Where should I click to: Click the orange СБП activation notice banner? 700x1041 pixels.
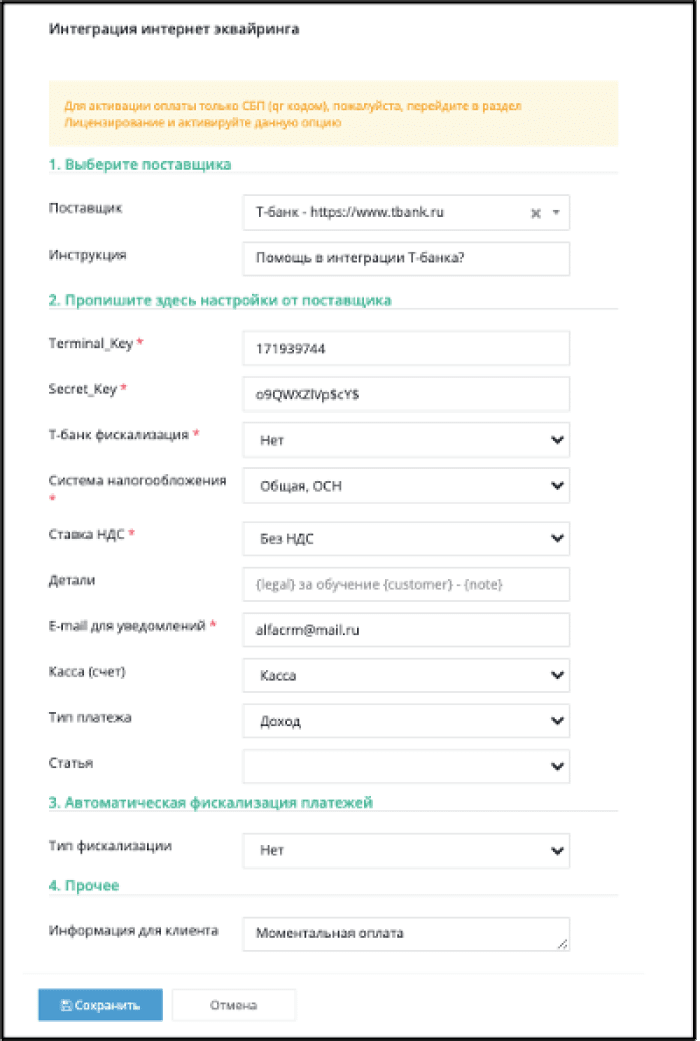pyautogui.click(x=333, y=114)
